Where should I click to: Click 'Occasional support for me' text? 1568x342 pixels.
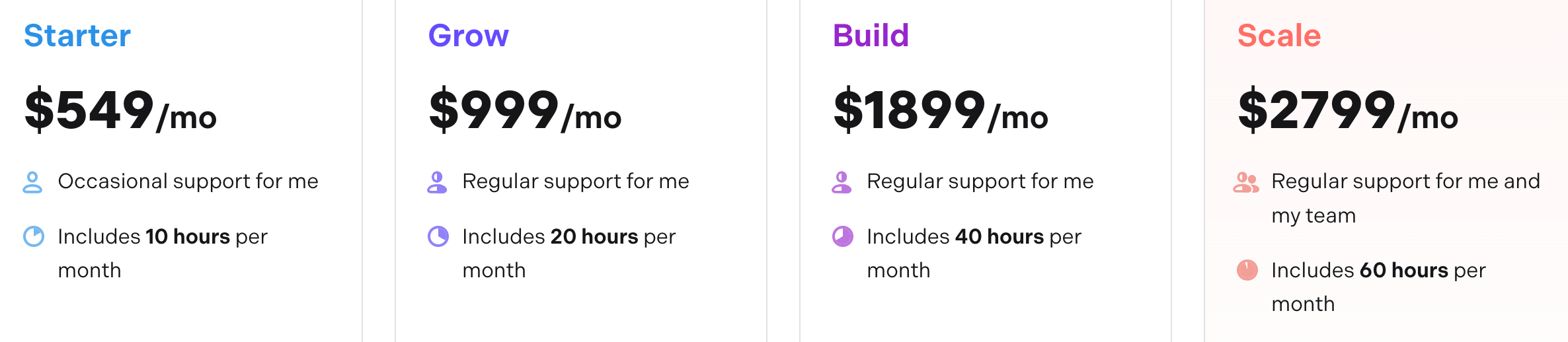pyautogui.click(x=188, y=182)
